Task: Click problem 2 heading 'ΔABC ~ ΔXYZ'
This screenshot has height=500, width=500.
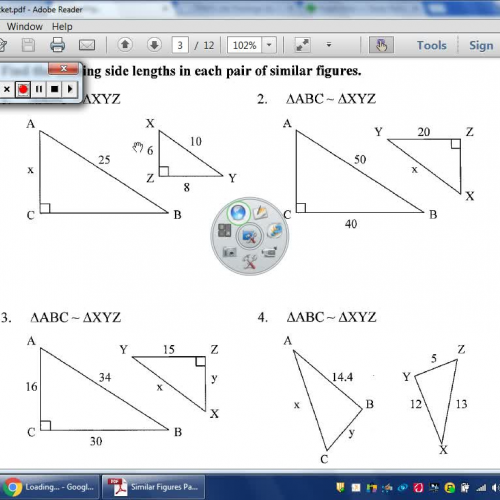Action: (x=331, y=99)
